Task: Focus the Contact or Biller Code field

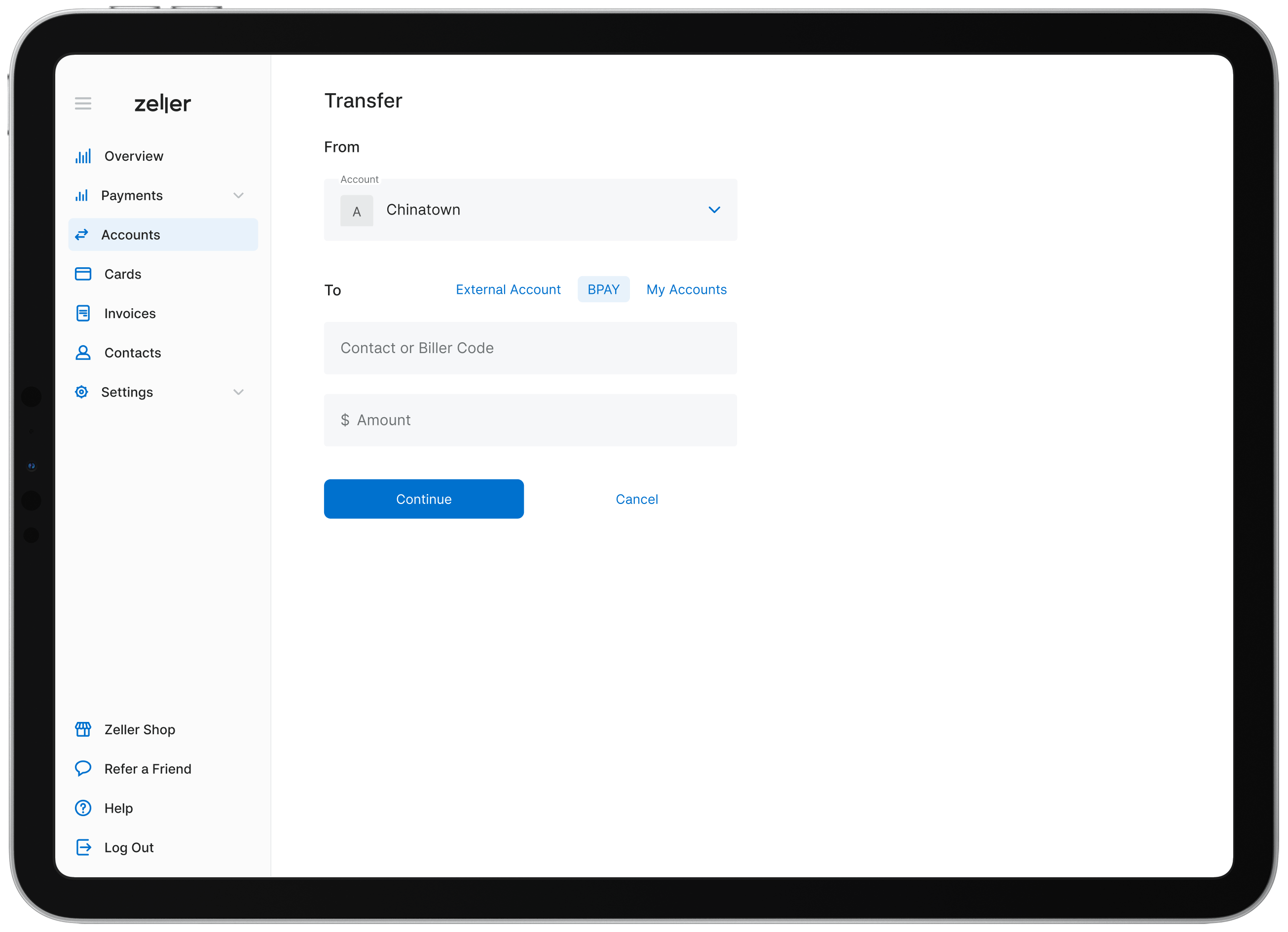Action: (x=530, y=348)
